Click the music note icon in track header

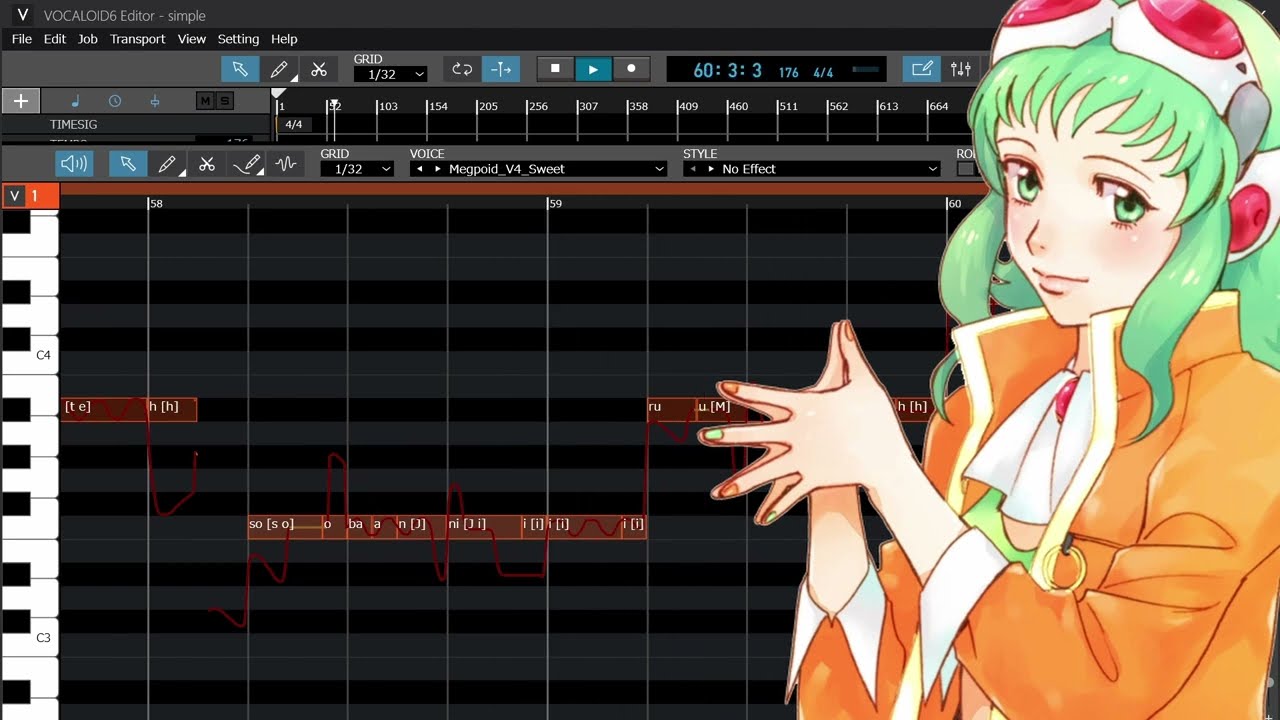[x=76, y=101]
